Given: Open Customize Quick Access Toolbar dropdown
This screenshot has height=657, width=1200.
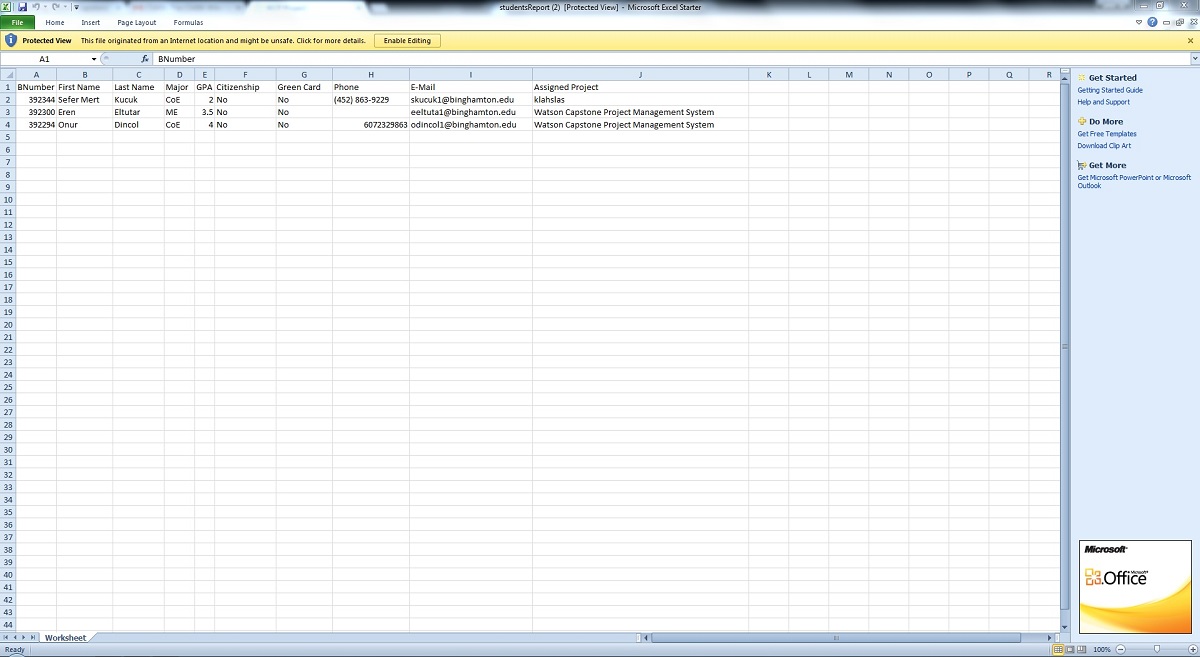Looking at the screenshot, I should pyautogui.click(x=76, y=7).
